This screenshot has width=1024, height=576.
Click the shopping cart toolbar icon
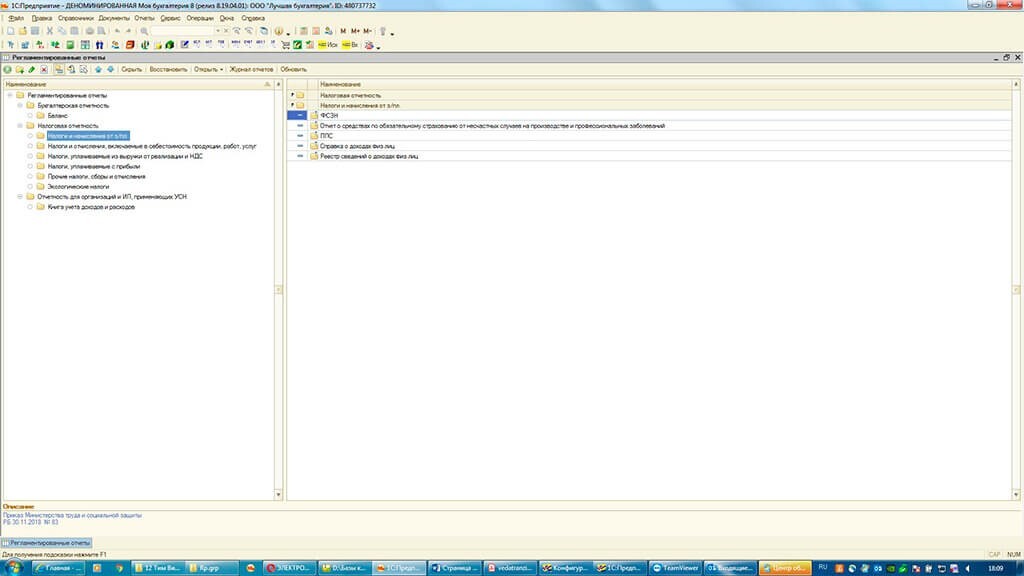285,45
